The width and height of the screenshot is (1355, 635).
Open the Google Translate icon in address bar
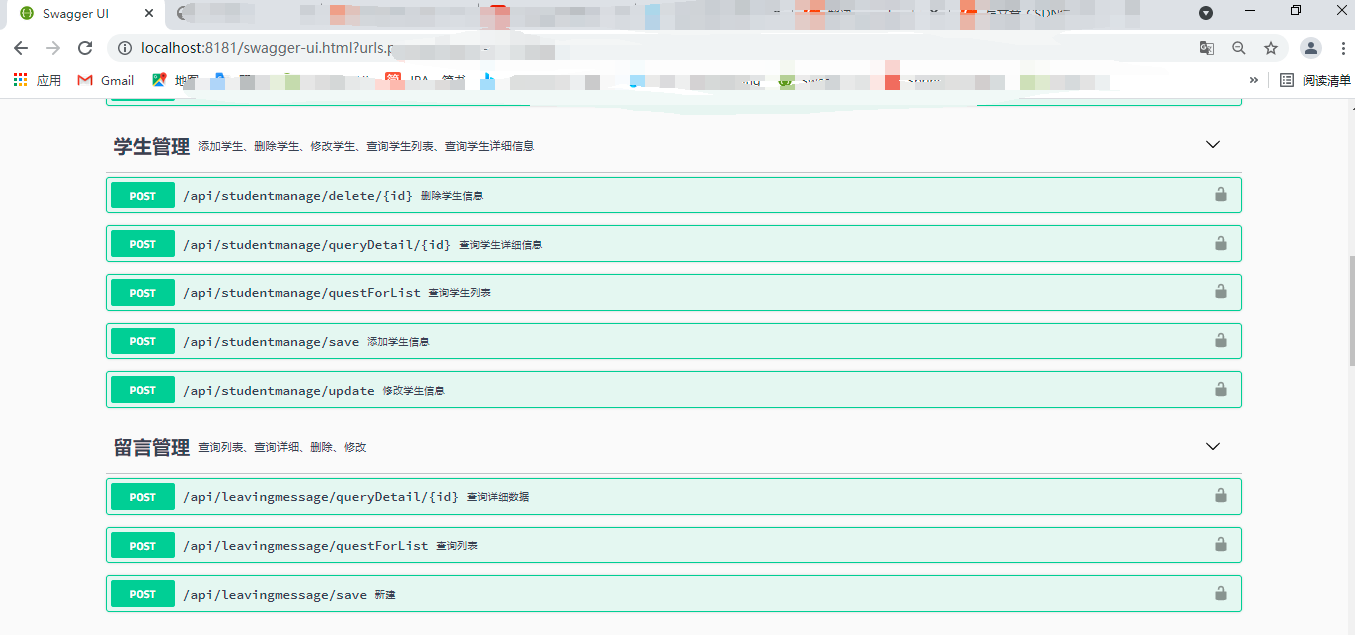click(1206, 47)
